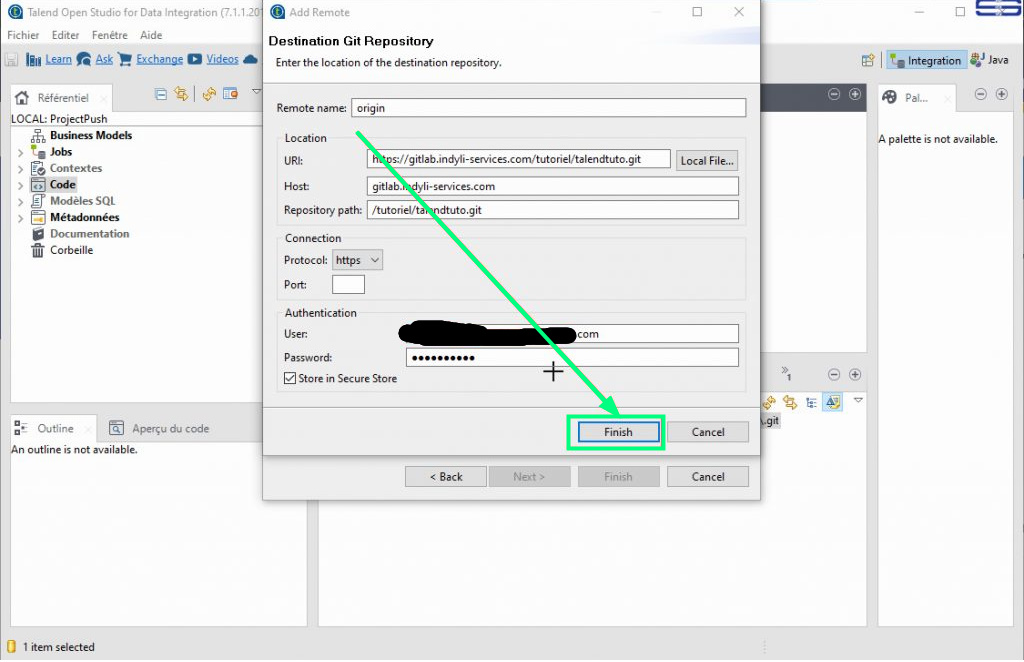The image size is (1024, 662).
Task: Click the Password input field
Action: pos(572,357)
